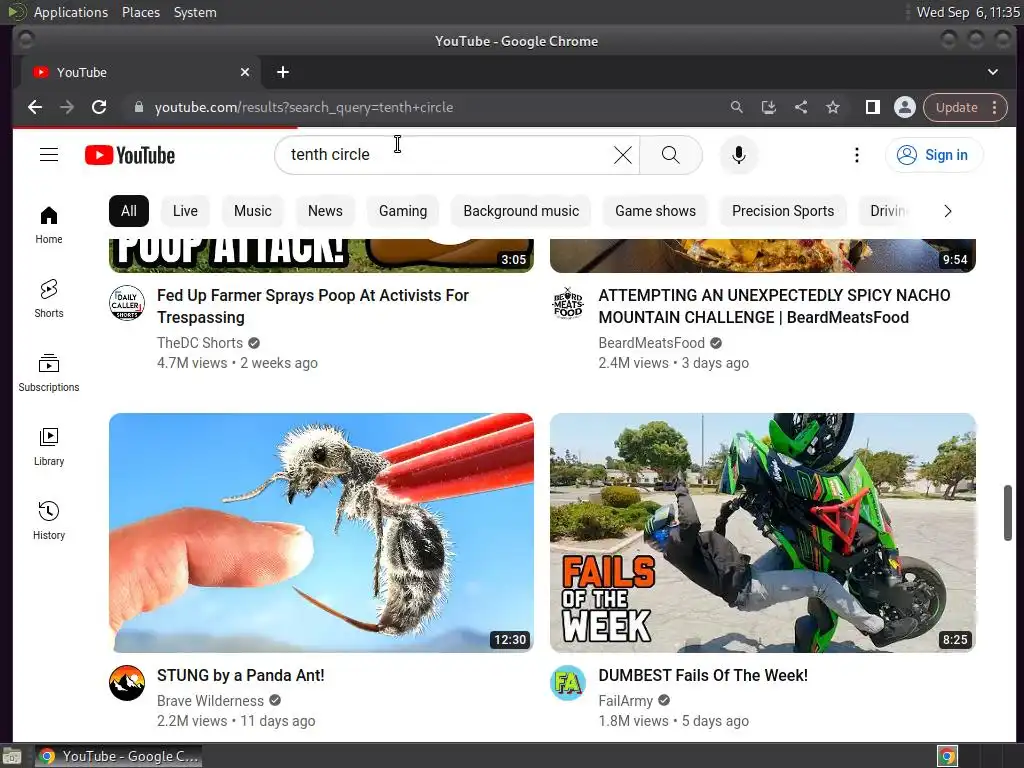Image resolution: width=1024 pixels, height=768 pixels.
Task: Select the Game shows filter chip
Action: pos(655,211)
